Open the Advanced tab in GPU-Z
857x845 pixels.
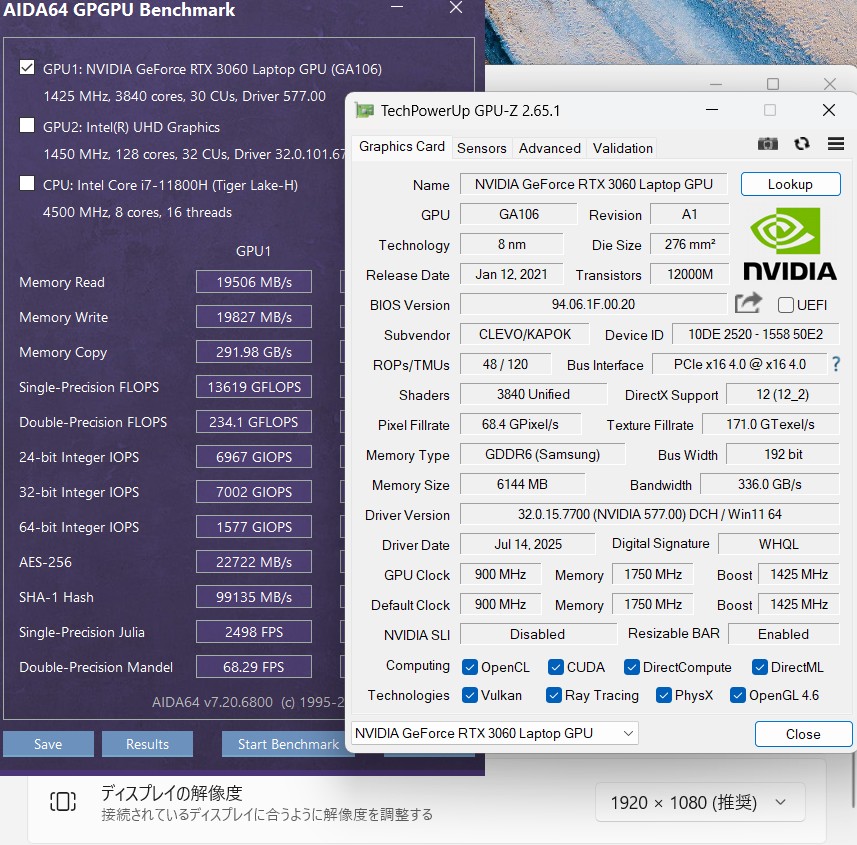coord(549,148)
